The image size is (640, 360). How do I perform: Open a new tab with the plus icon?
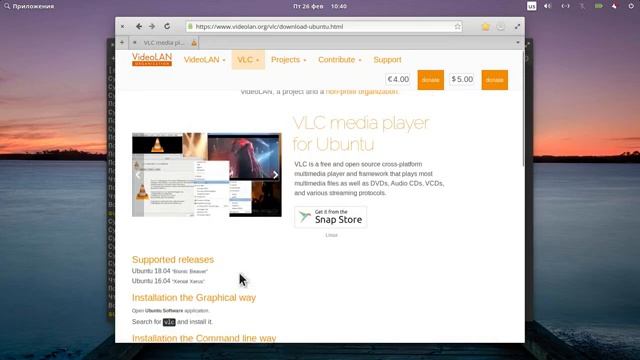coord(122,42)
